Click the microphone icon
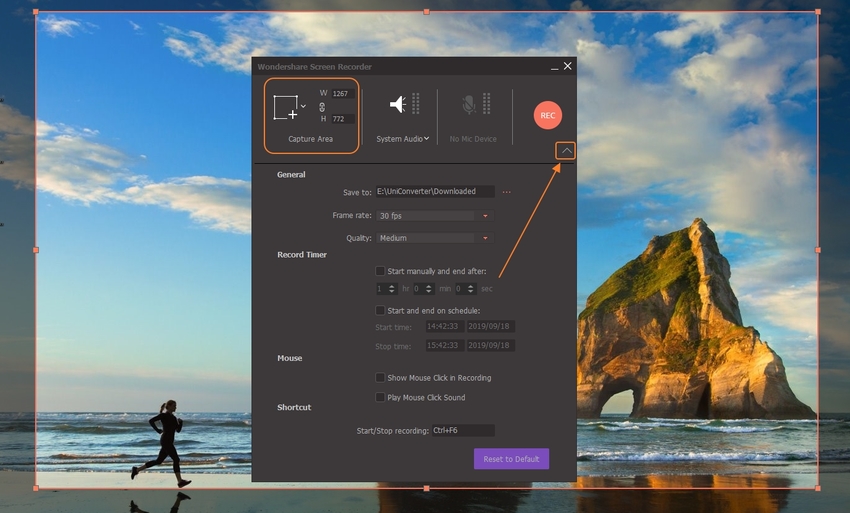This screenshot has width=850, height=513. pyautogui.click(x=468, y=104)
